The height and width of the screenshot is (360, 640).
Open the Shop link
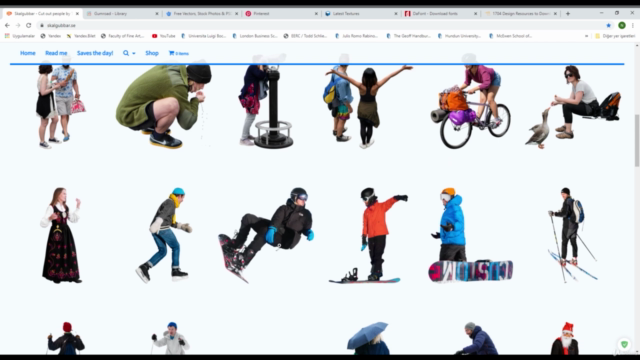coord(152,53)
